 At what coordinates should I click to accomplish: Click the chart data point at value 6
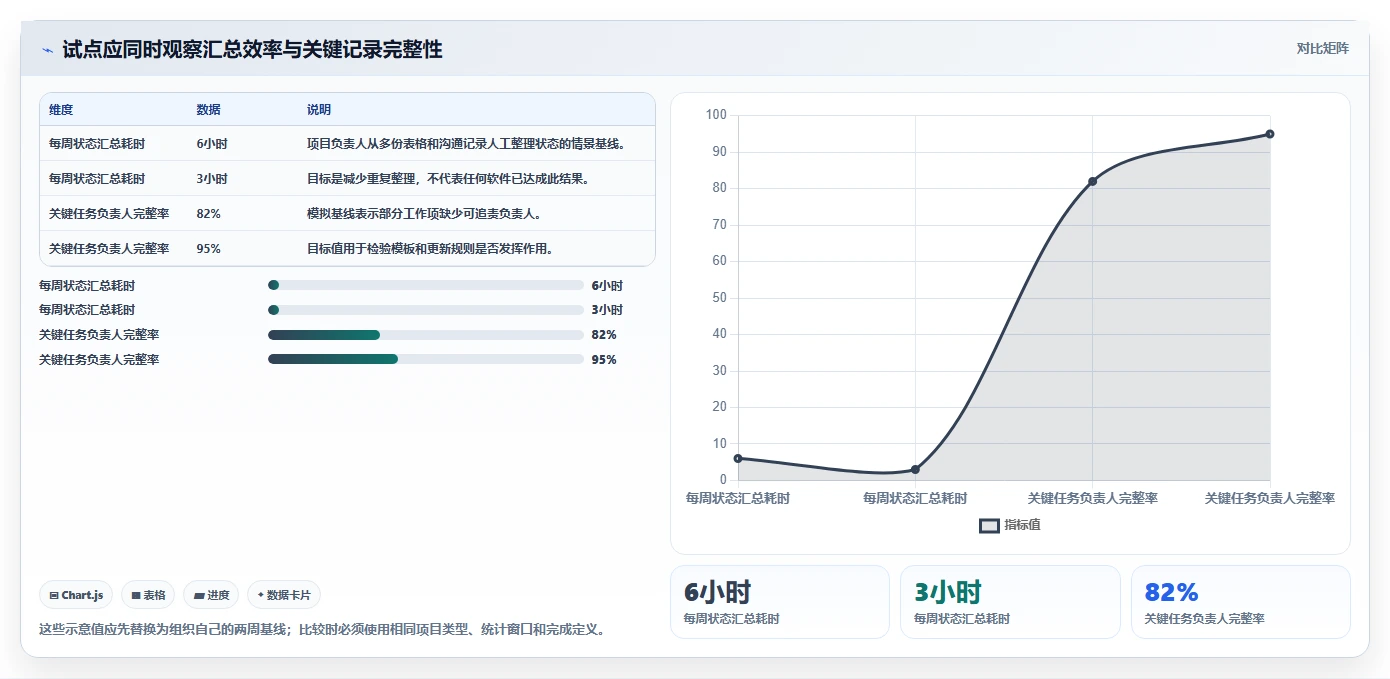click(x=738, y=458)
